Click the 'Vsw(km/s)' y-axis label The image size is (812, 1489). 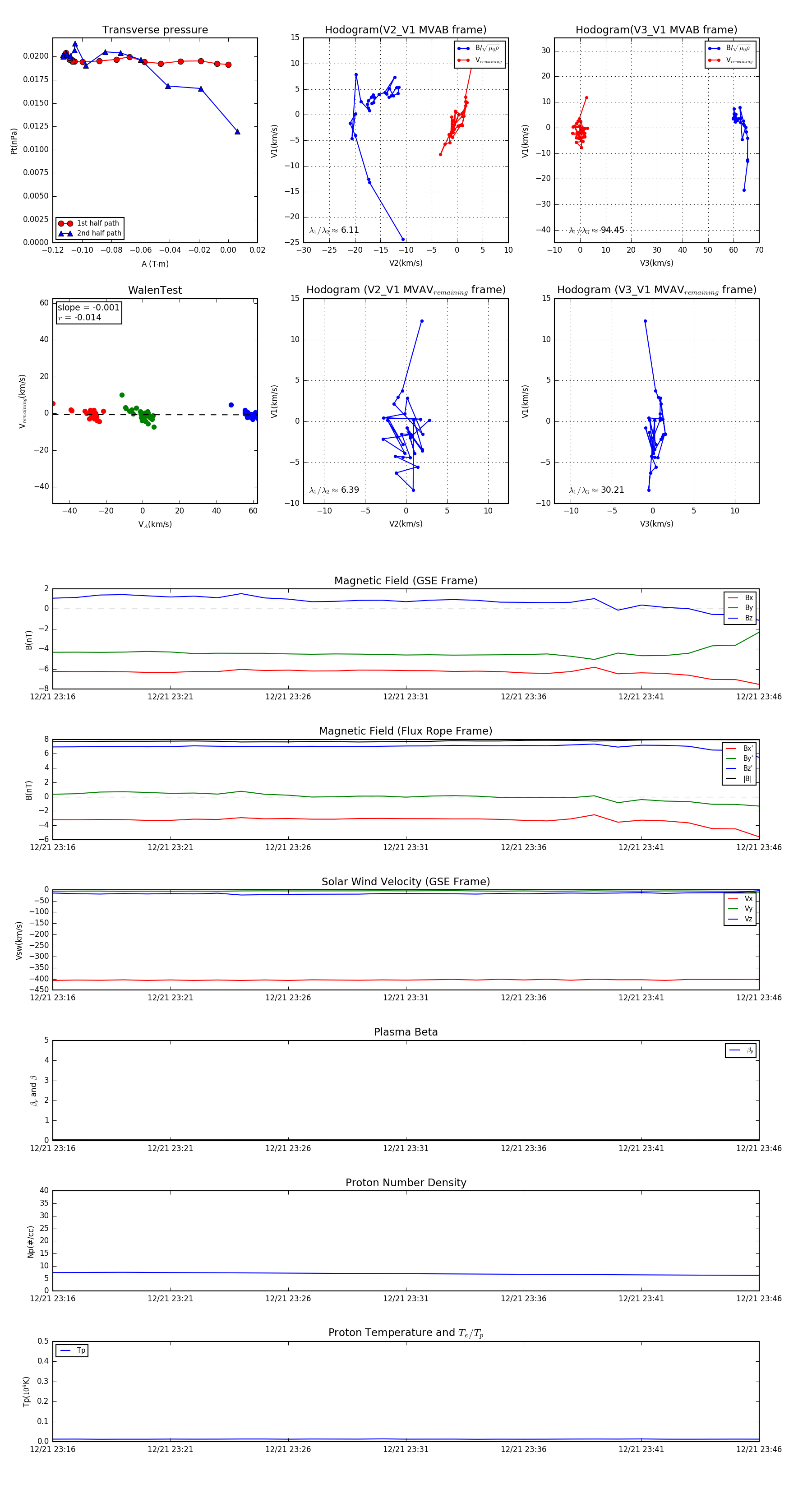(x=19, y=940)
